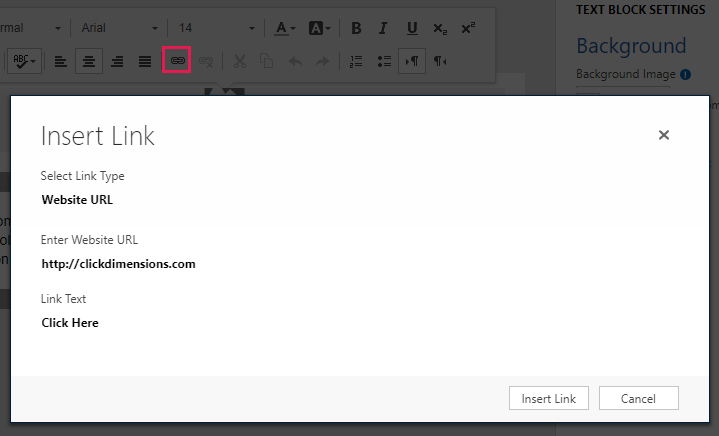Apply subscript formatting

440,28
